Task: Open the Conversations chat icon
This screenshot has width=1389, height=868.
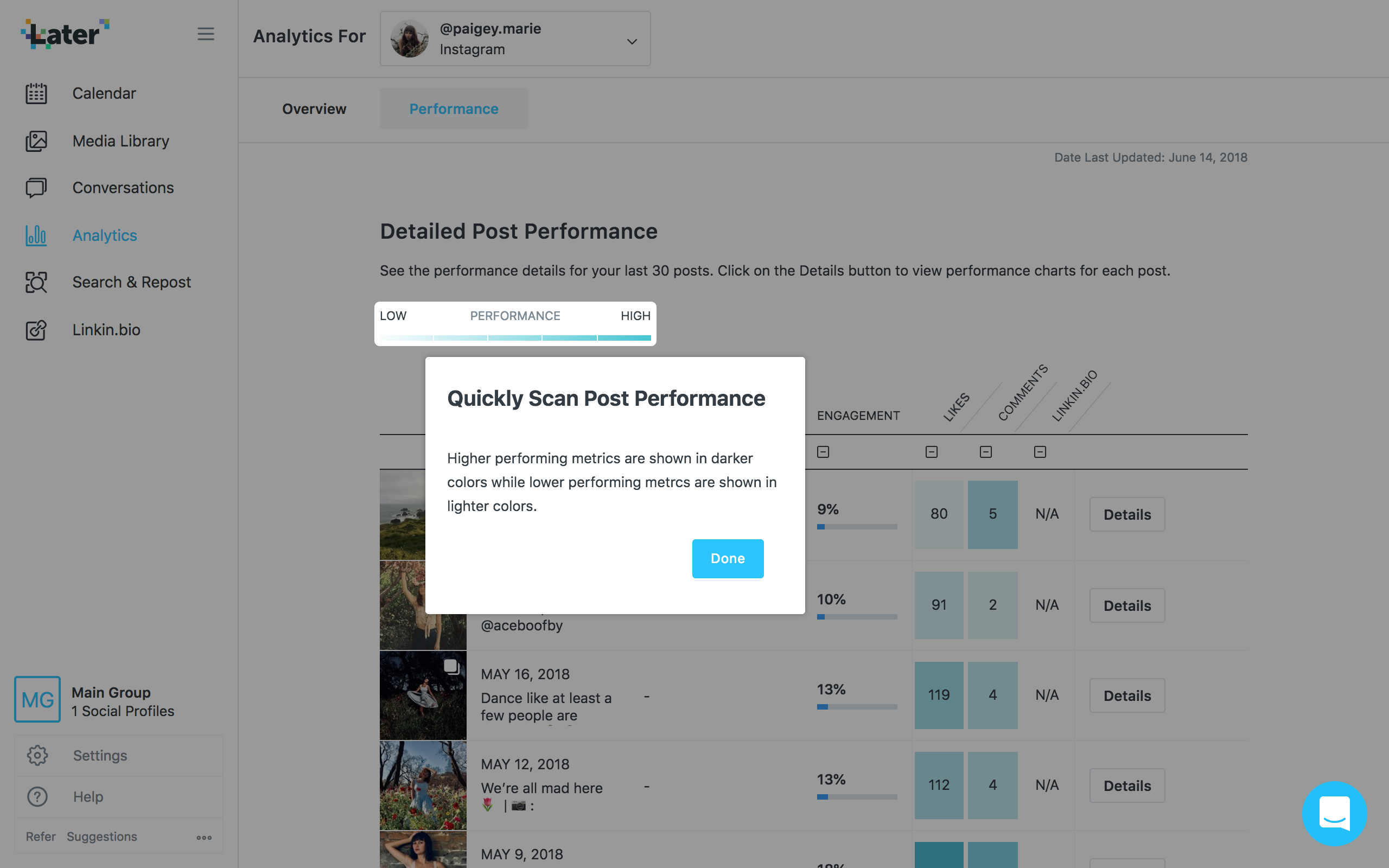Action: click(x=36, y=188)
